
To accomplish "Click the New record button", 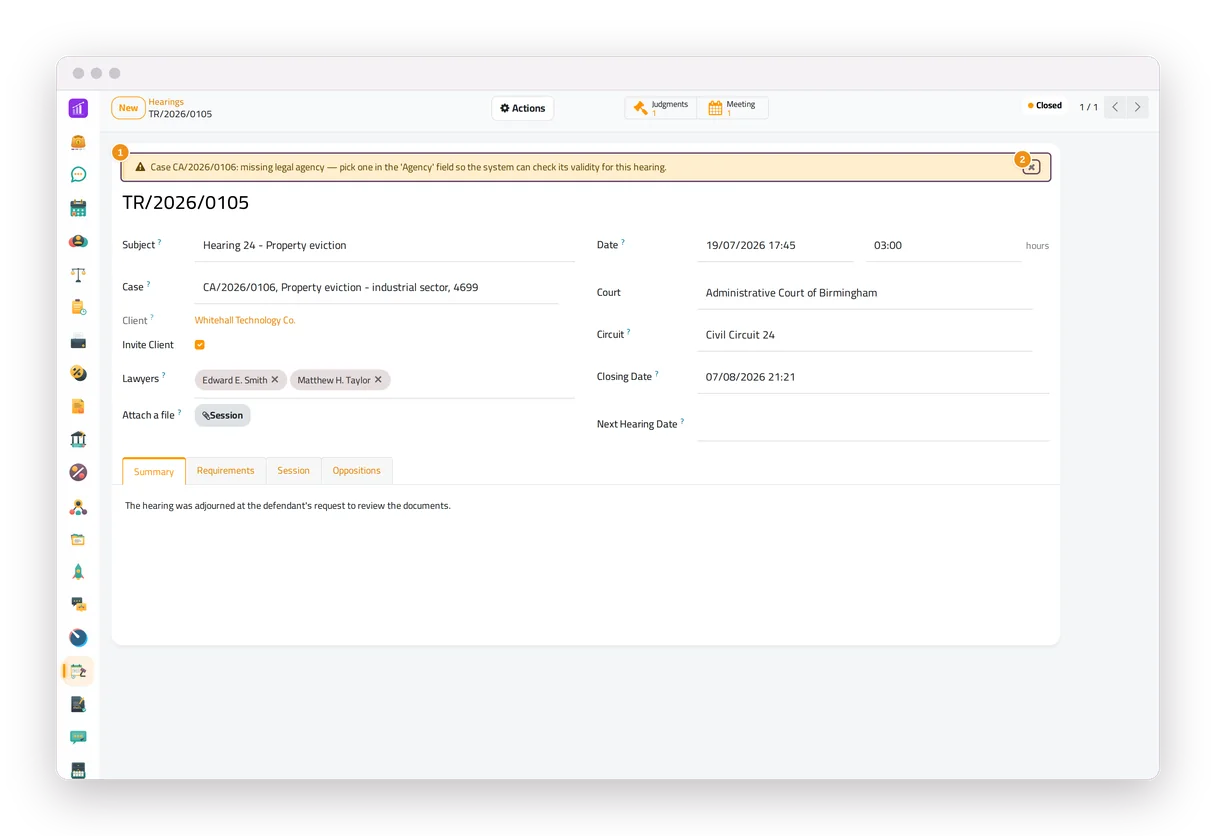I will point(128,108).
